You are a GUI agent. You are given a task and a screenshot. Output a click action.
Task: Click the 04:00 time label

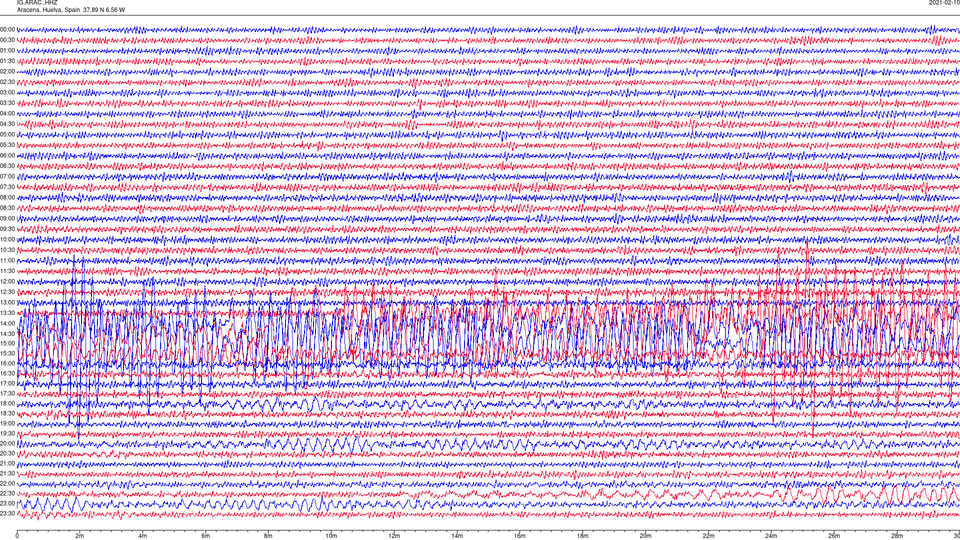point(7,113)
